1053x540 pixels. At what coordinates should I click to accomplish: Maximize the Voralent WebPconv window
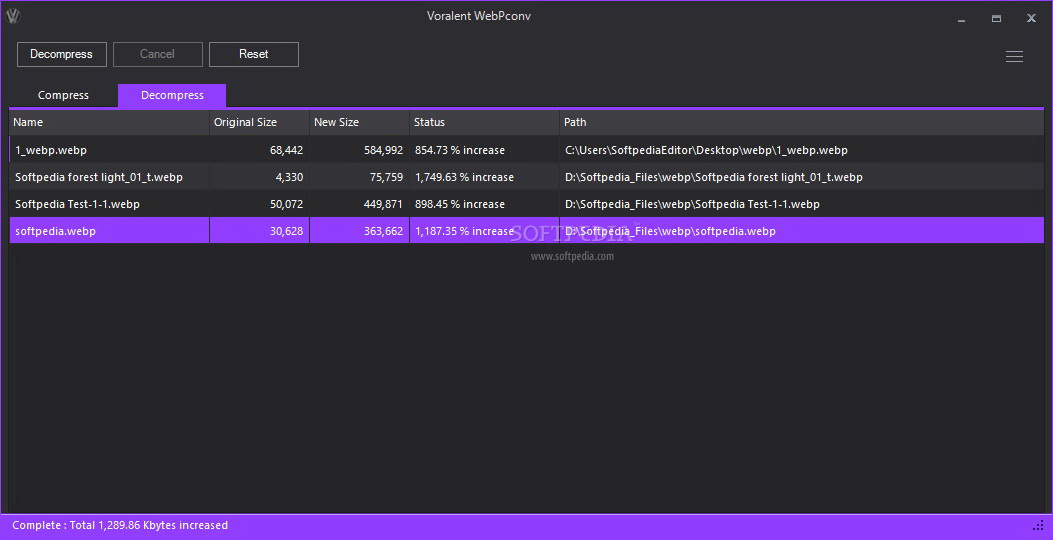(996, 18)
